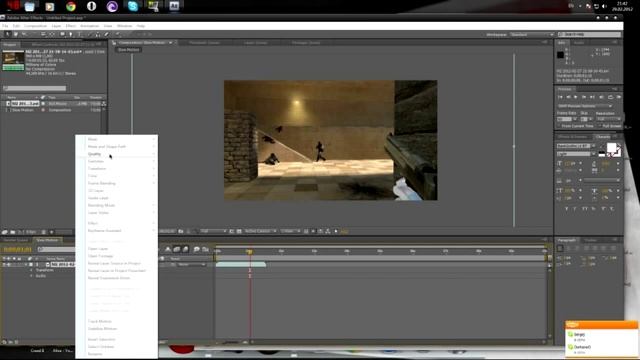The height and width of the screenshot is (360, 640).
Task: Choose Stabilize Motion in context menu
Action: pyautogui.click(x=117, y=329)
